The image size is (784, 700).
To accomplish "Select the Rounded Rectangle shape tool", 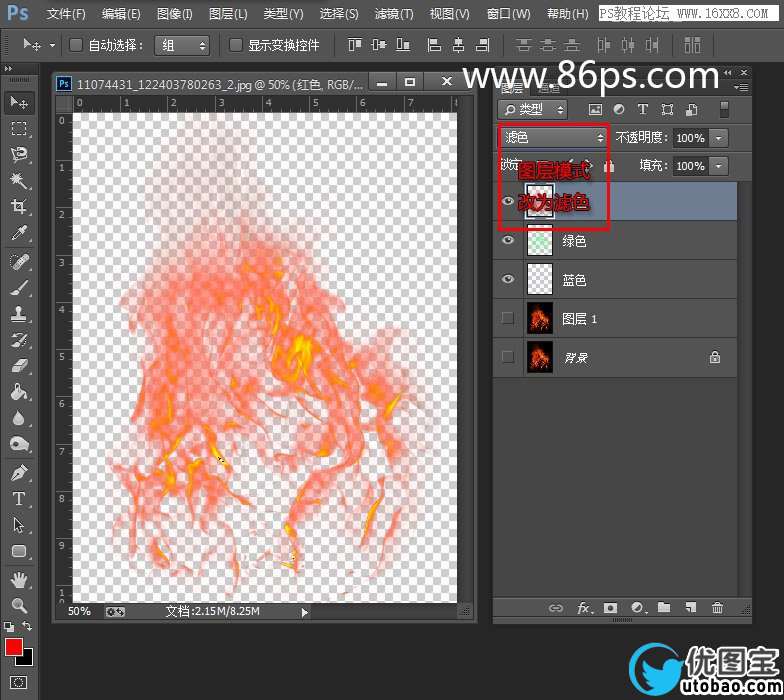I will [x=19, y=551].
